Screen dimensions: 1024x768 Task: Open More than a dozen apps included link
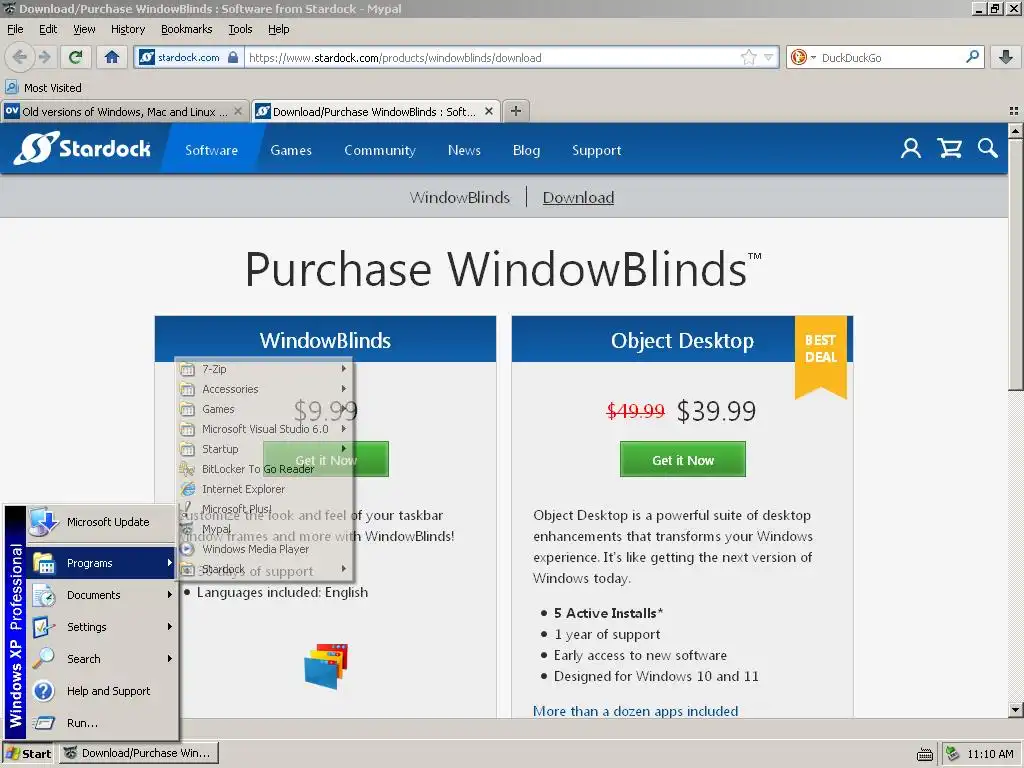[635, 711]
